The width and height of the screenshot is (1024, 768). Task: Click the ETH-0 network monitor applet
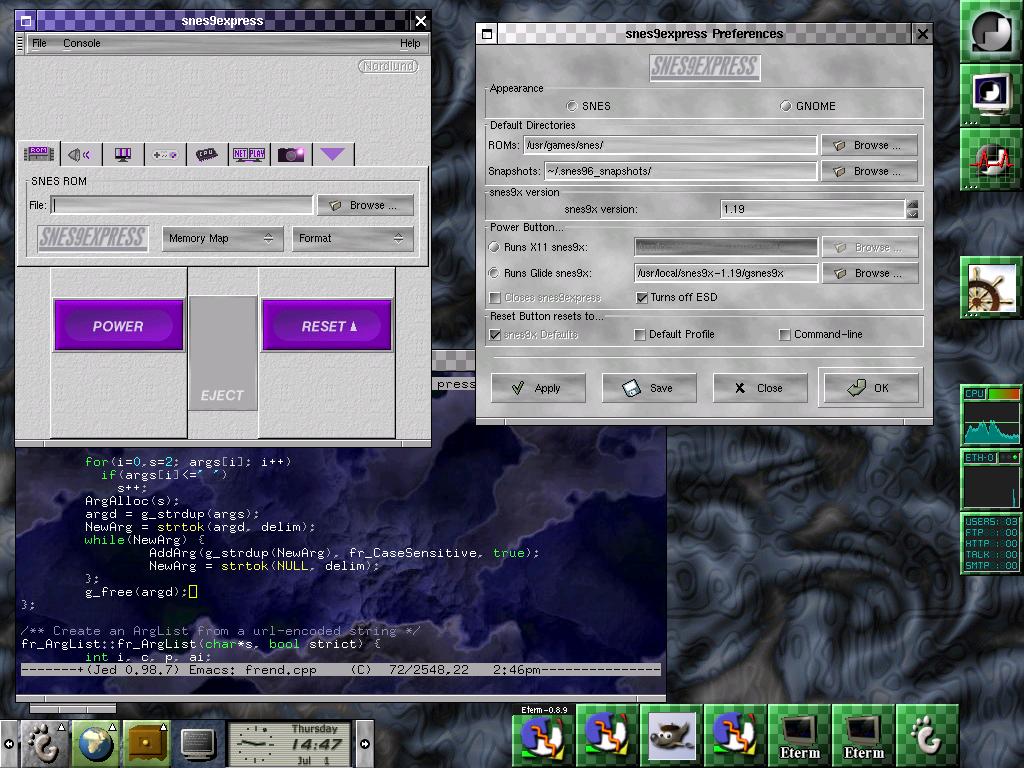pos(991,479)
